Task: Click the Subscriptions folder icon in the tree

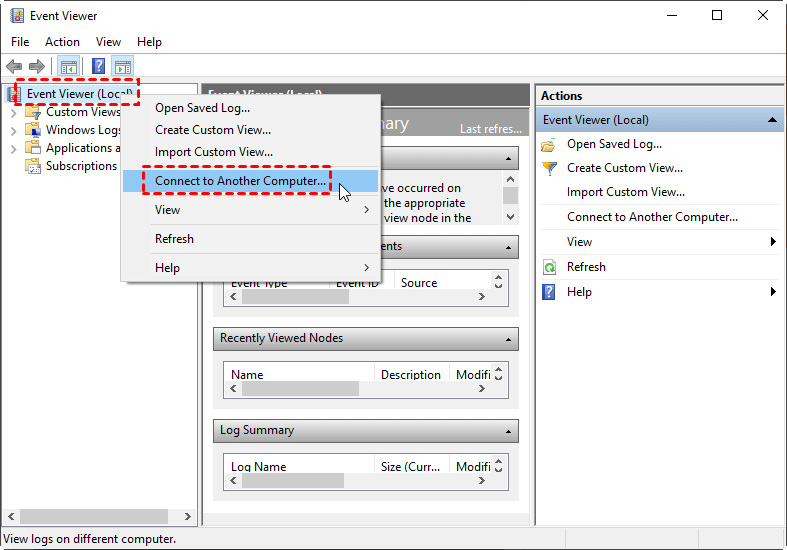Action: tap(33, 166)
